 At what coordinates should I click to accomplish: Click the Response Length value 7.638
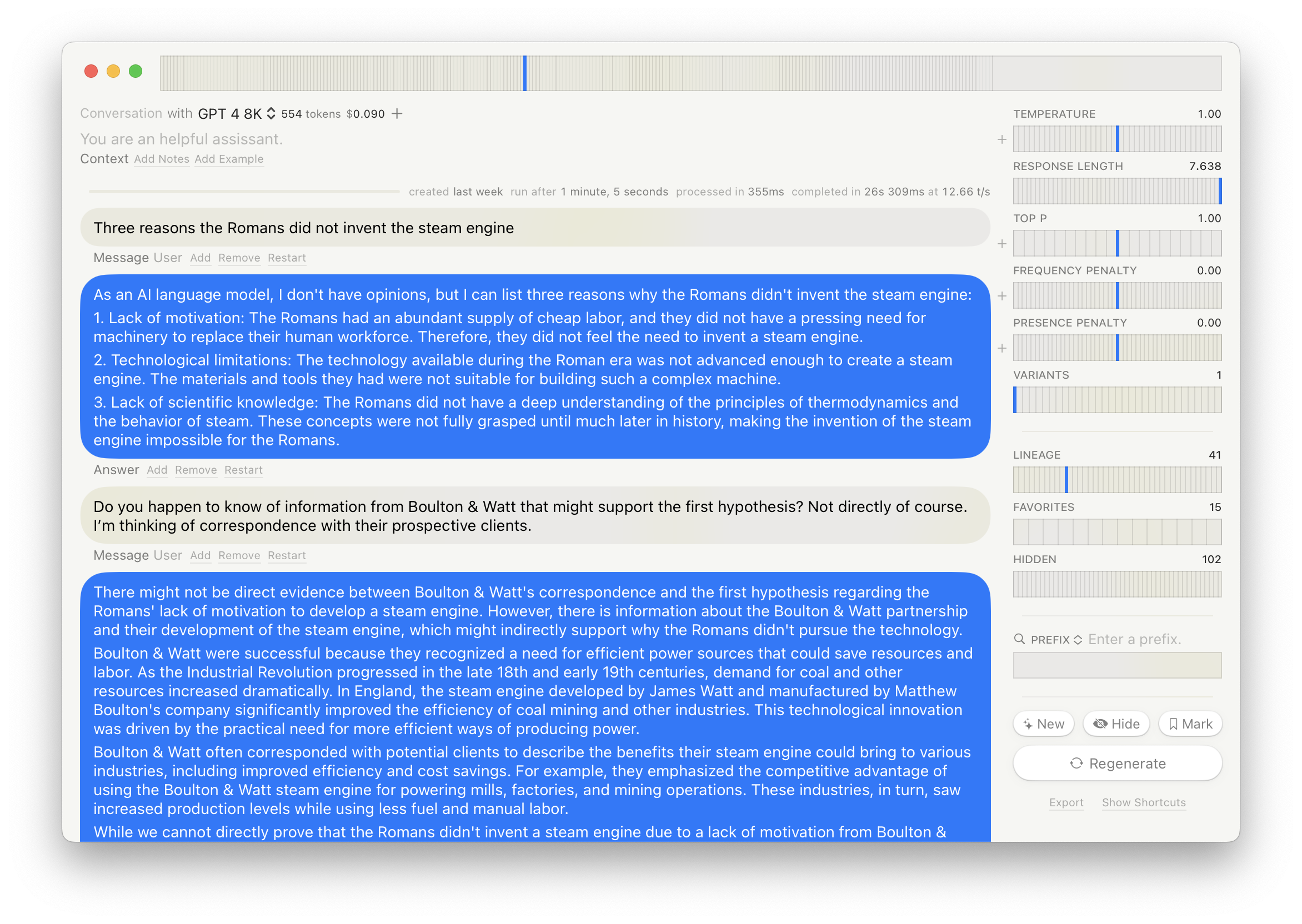tap(1205, 166)
